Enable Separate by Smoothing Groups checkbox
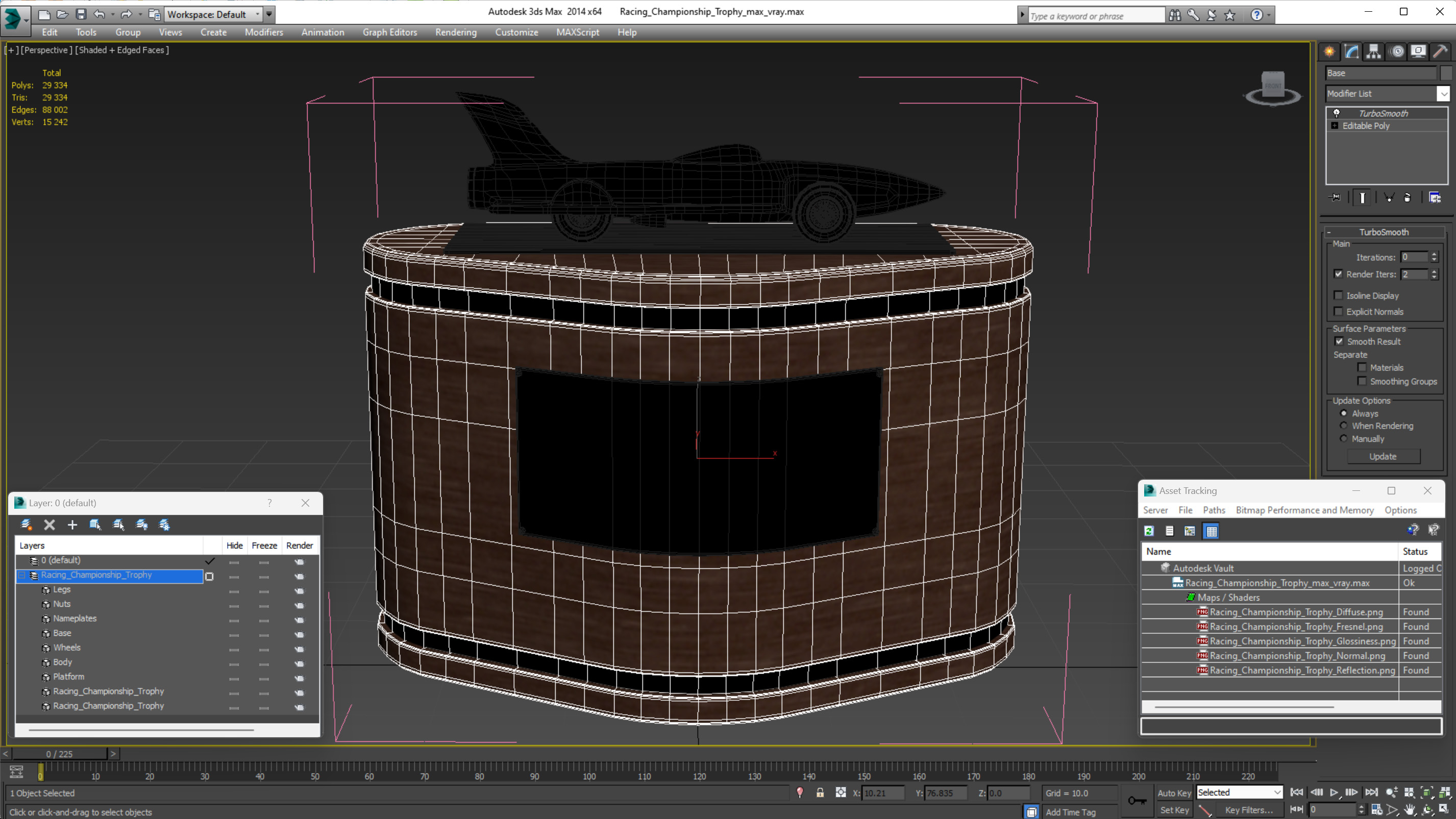Viewport: 1456px width, 819px height. tap(1362, 381)
